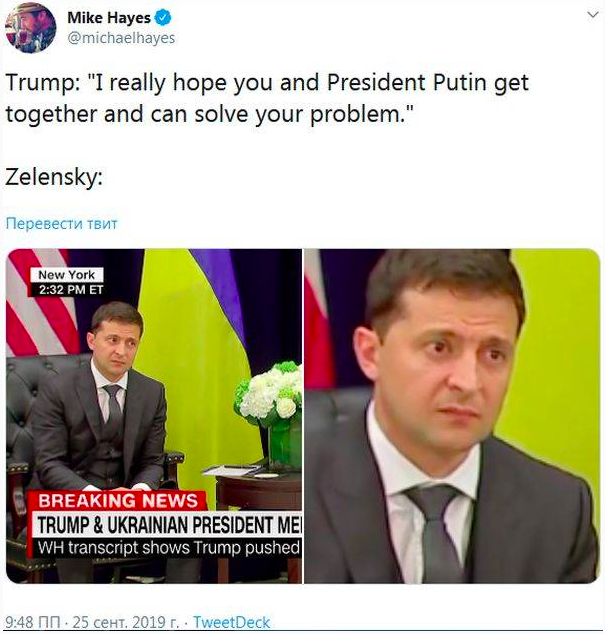Click the 25 сент. 2019 г. date

125,622
